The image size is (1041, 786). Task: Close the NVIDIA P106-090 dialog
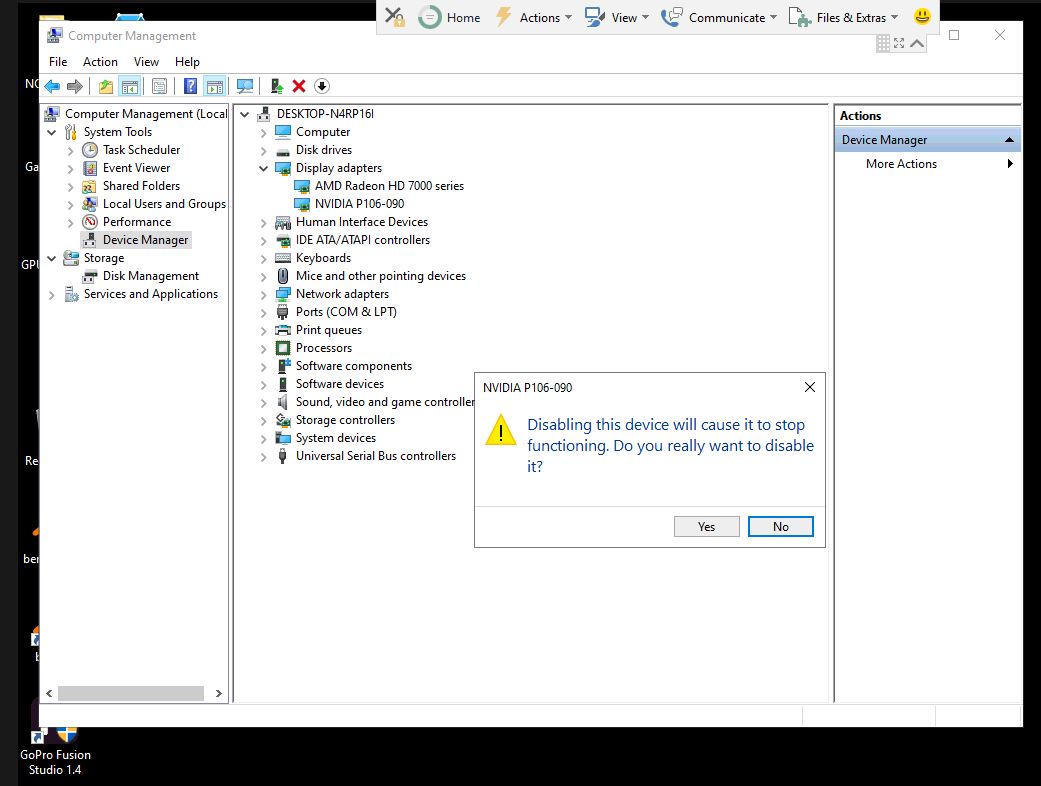click(x=810, y=387)
